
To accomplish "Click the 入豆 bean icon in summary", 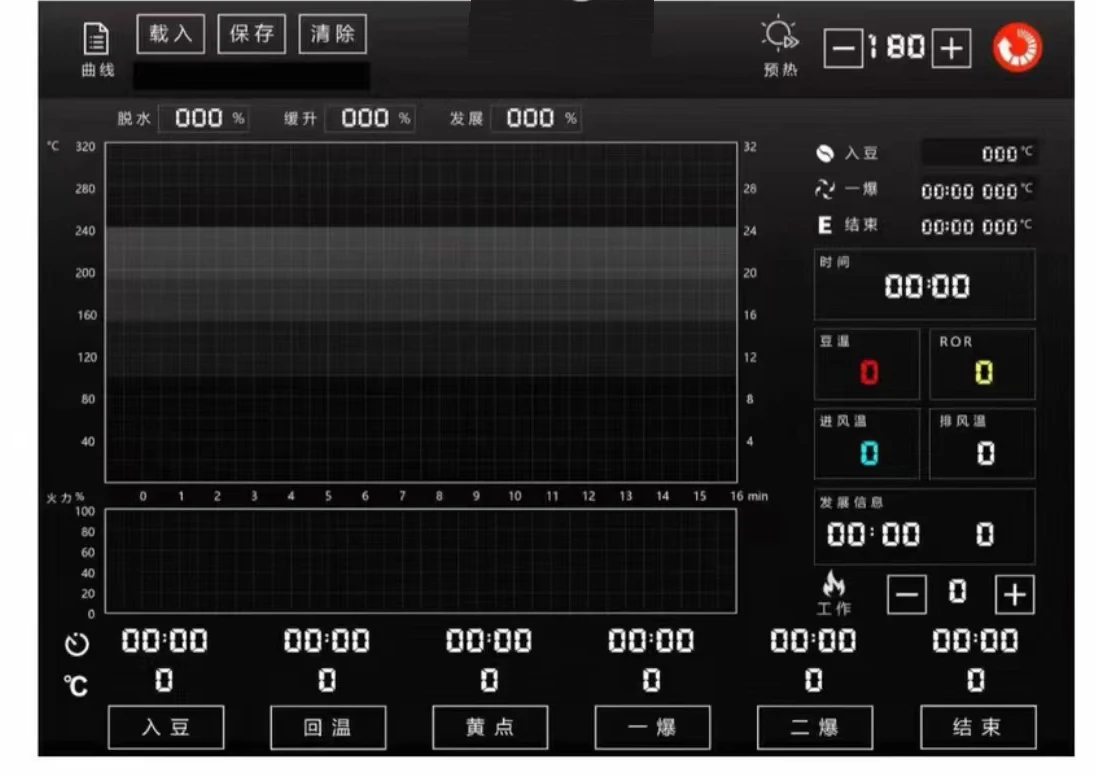I will tap(825, 153).
